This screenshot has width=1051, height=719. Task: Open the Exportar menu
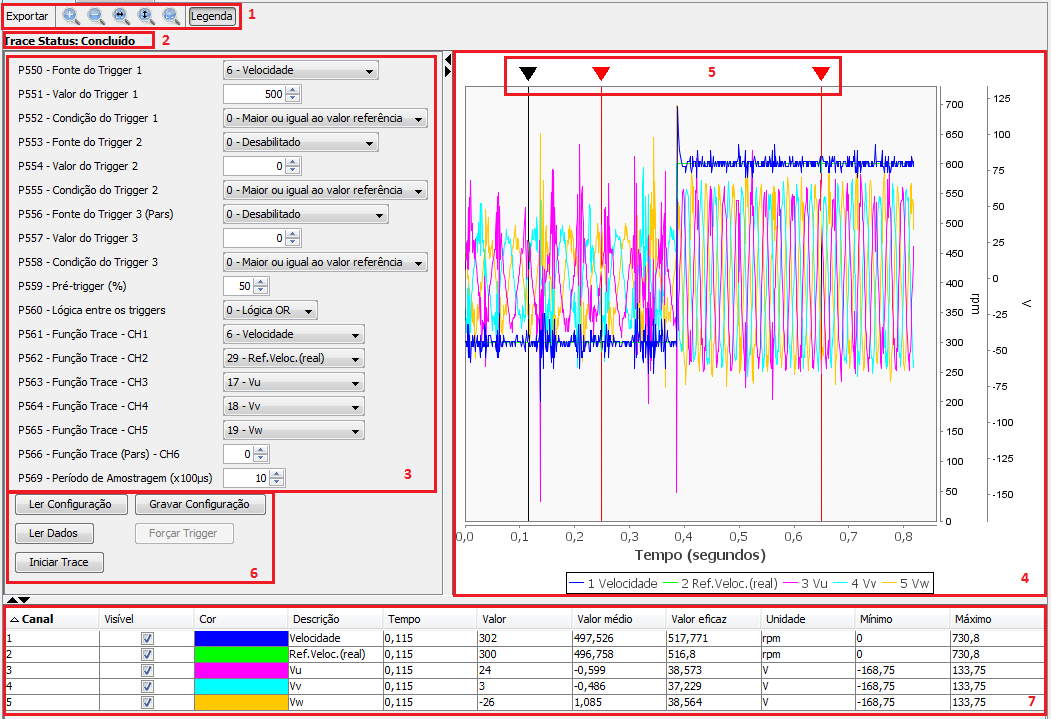[x=27, y=16]
